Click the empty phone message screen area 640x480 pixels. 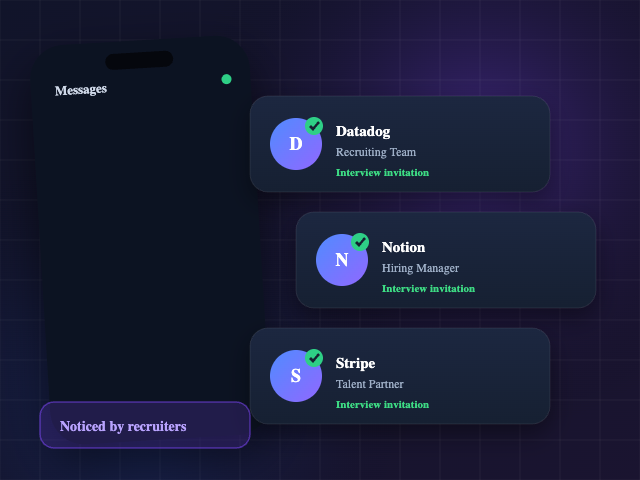[143, 245]
